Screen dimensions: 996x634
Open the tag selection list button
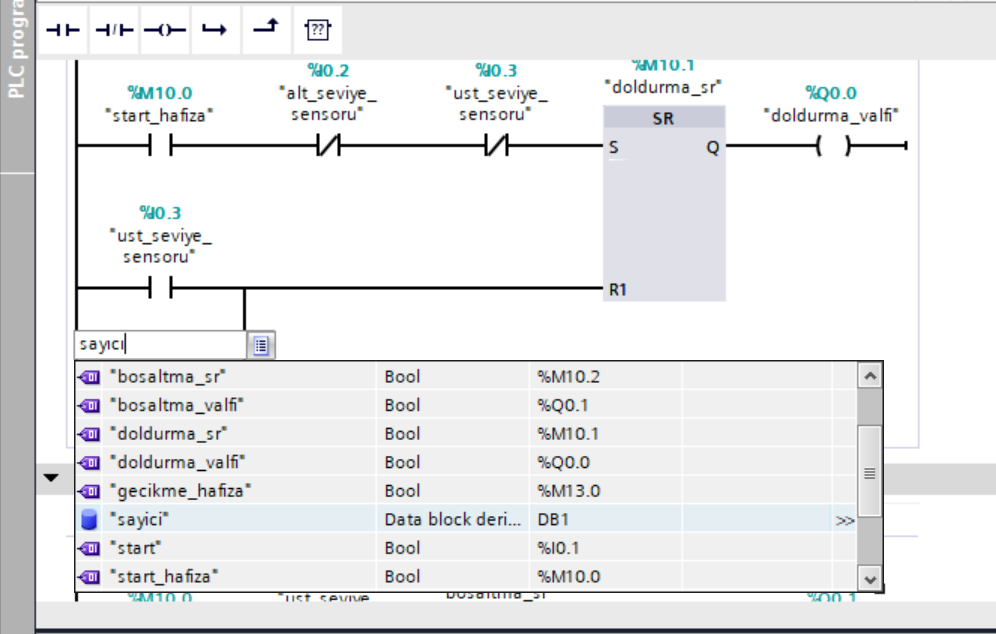click(x=261, y=345)
